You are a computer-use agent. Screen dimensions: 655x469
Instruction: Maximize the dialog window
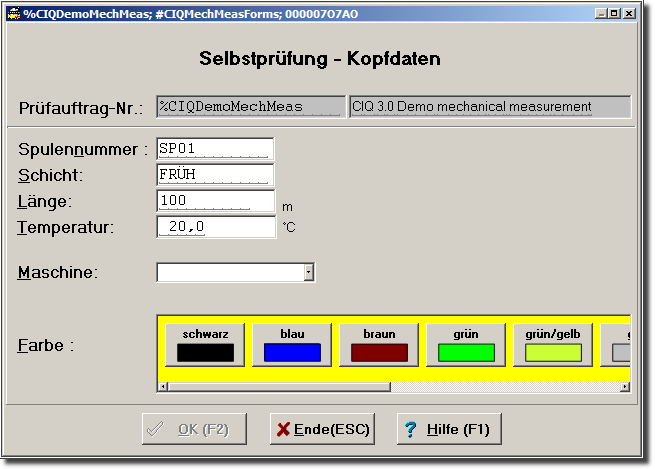(x=614, y=14)
